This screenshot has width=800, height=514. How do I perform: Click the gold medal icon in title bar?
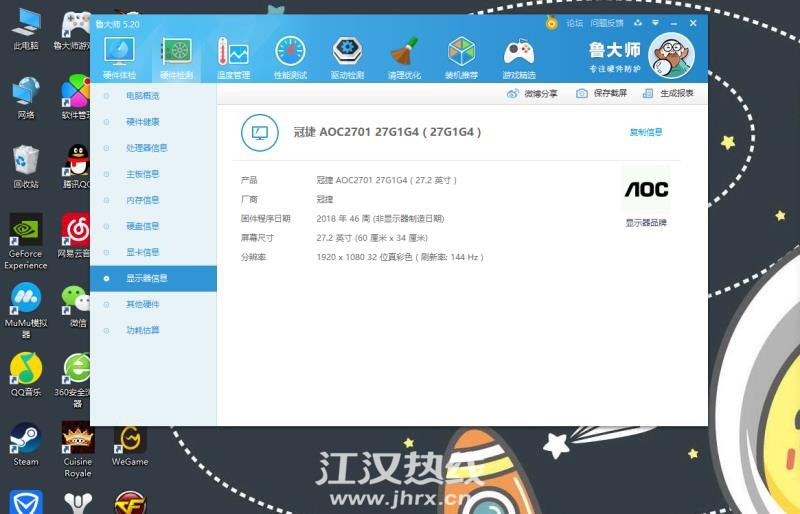coord(552,23)
